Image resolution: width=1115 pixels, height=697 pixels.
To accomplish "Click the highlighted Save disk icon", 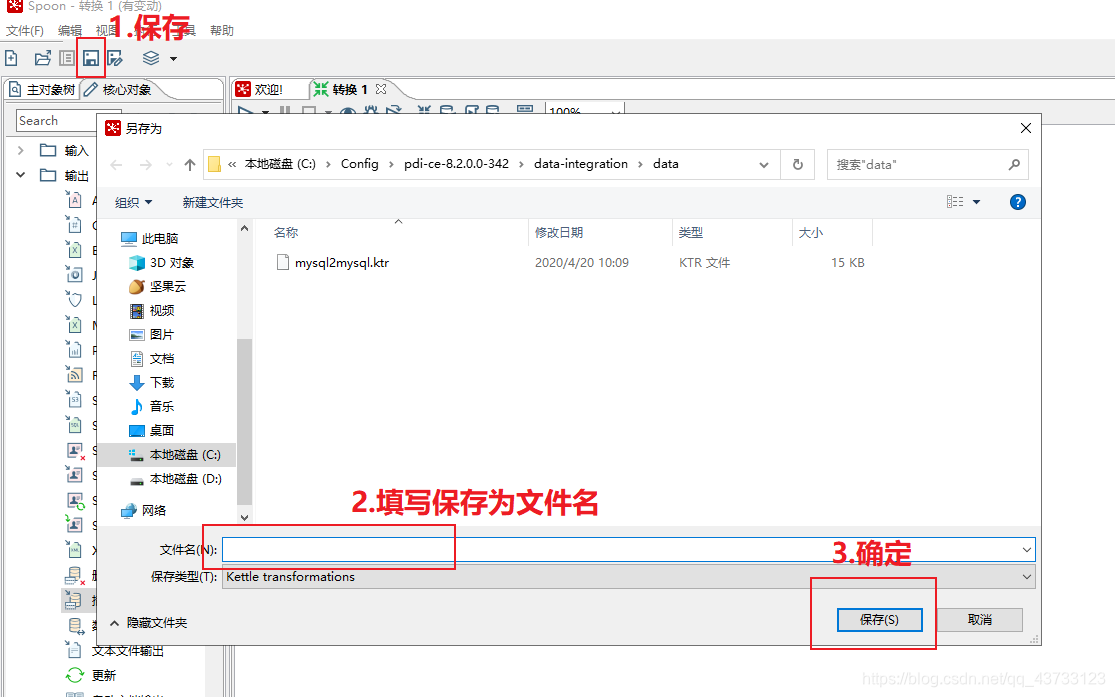I will pos(90,58).
